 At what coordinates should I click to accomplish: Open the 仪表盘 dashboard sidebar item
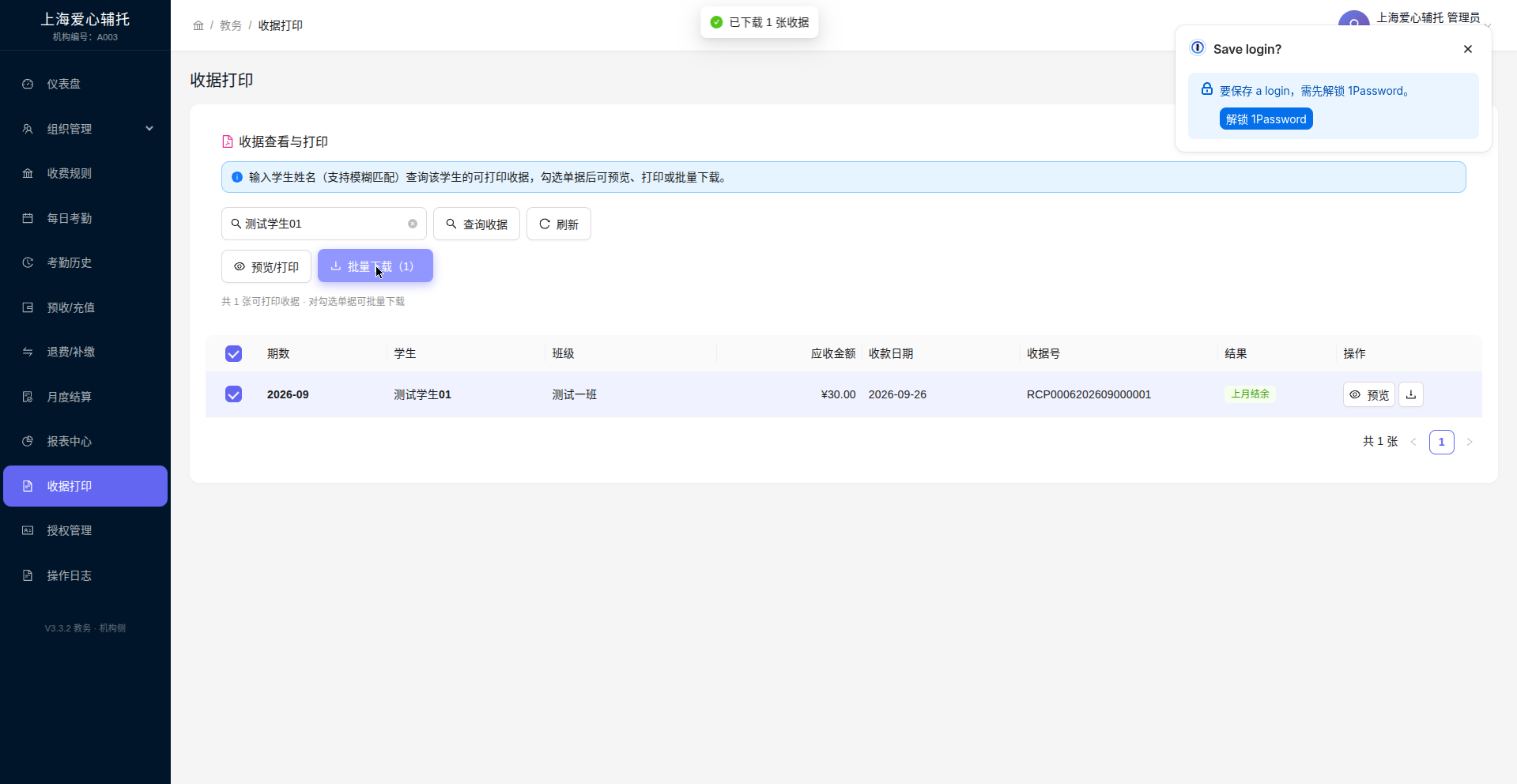(x=85, y=84)
